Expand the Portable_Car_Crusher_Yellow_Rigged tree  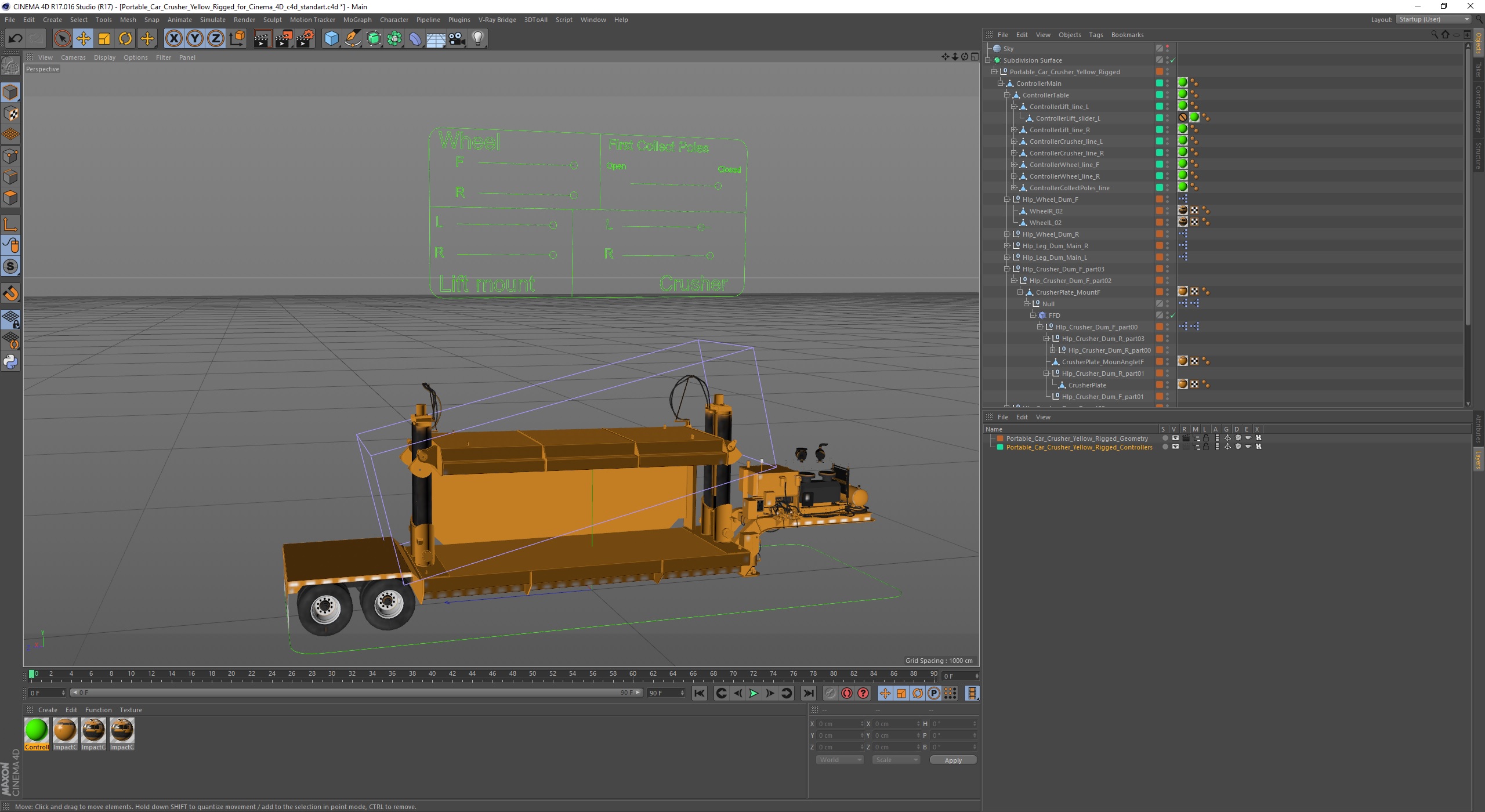(993, 71)
